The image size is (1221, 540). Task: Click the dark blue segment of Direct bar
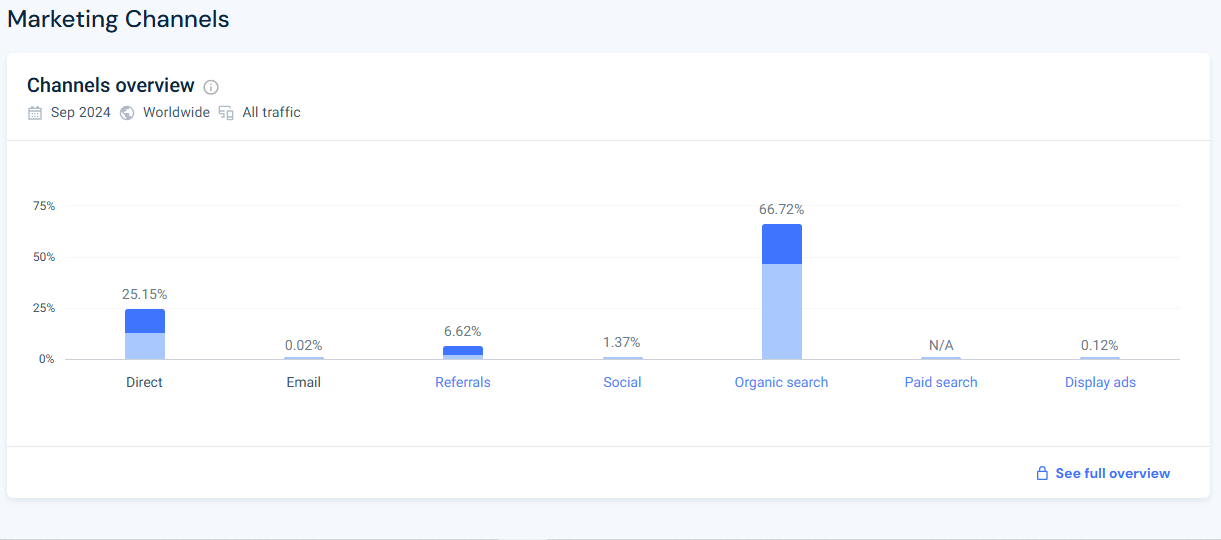(x=144, y=321)
